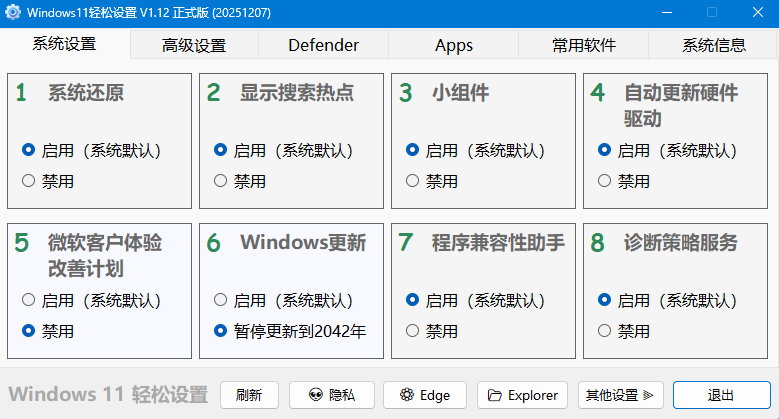Click the 退出 exit button
The image size is (779, 419).
pos(722,395)
